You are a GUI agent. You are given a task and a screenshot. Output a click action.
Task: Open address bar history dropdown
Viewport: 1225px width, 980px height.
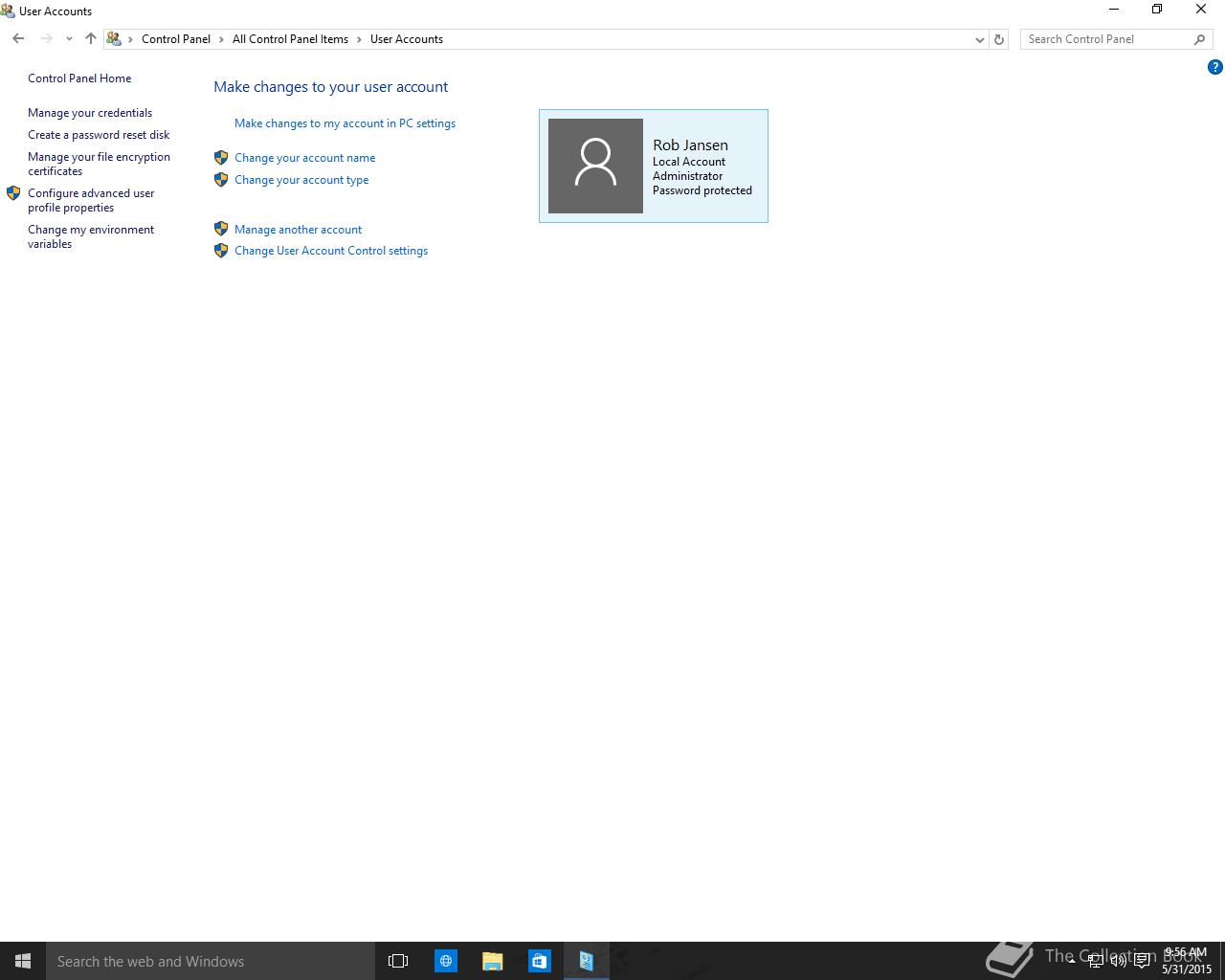pyautogui.click(x=979, y=39)
